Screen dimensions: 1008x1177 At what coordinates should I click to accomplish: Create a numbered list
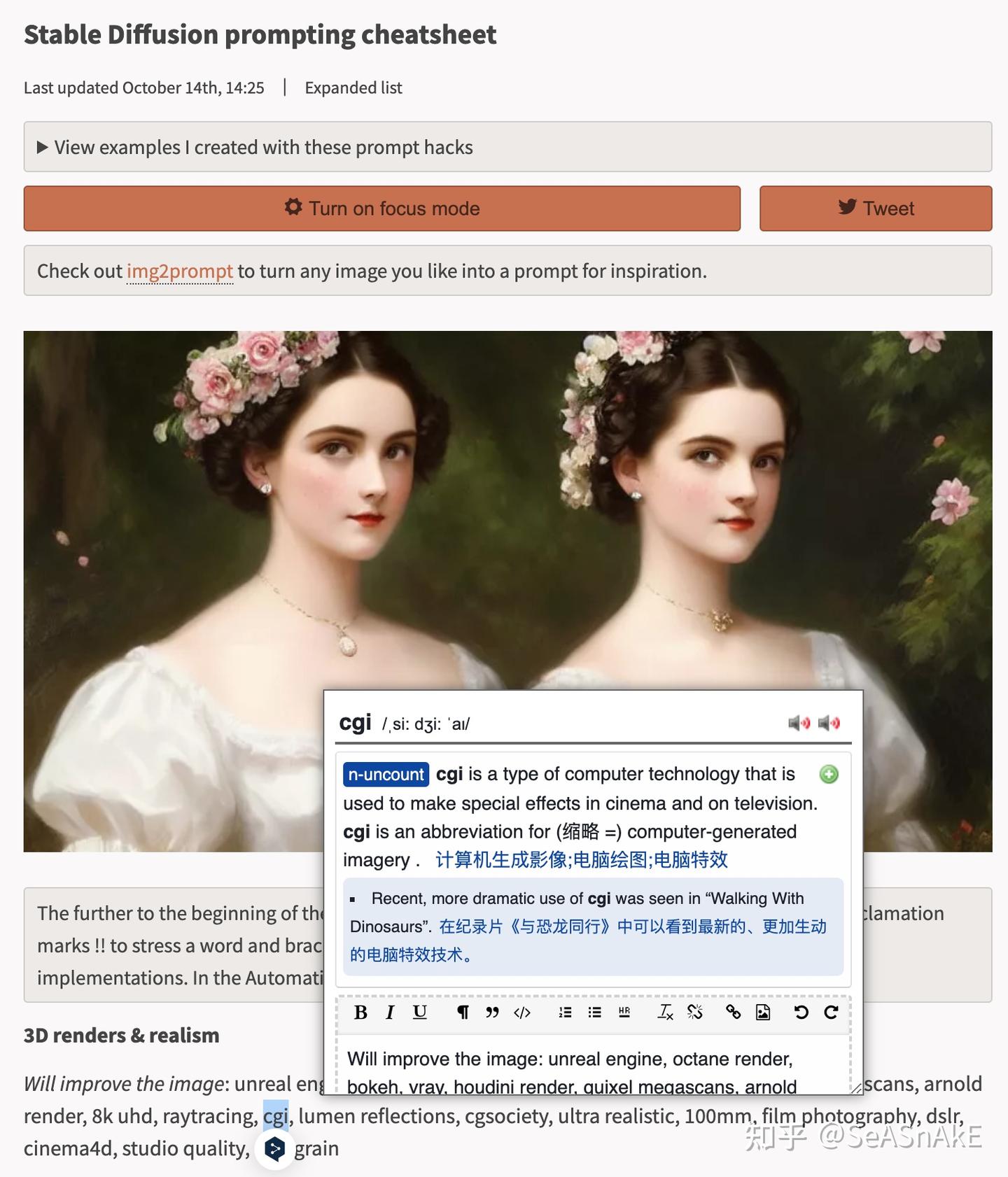point(565,1013)
